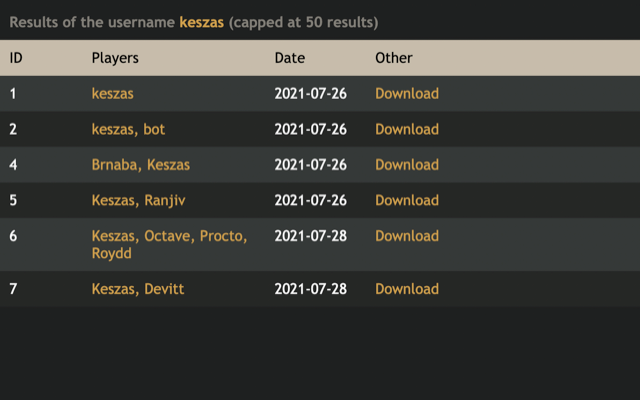Click the highlighted username keszas in the heading
This screenshot has height=400, width=640.
click(x=202, y=22)
